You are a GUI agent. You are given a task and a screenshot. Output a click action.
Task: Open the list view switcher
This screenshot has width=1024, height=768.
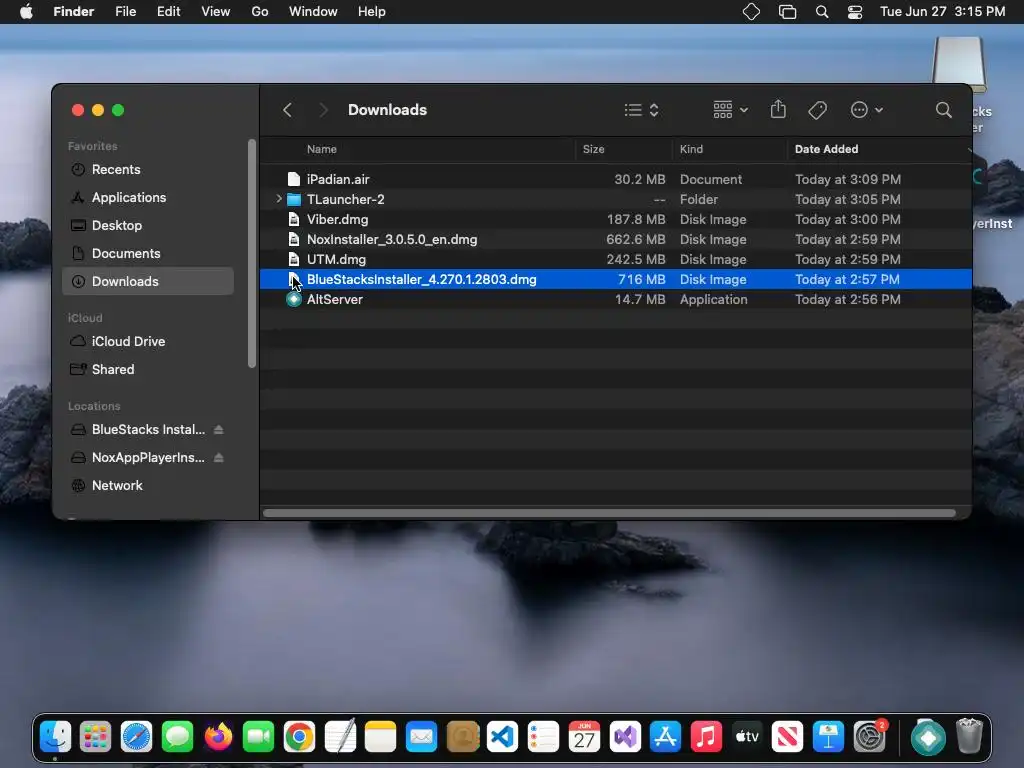tap(641, 110)
